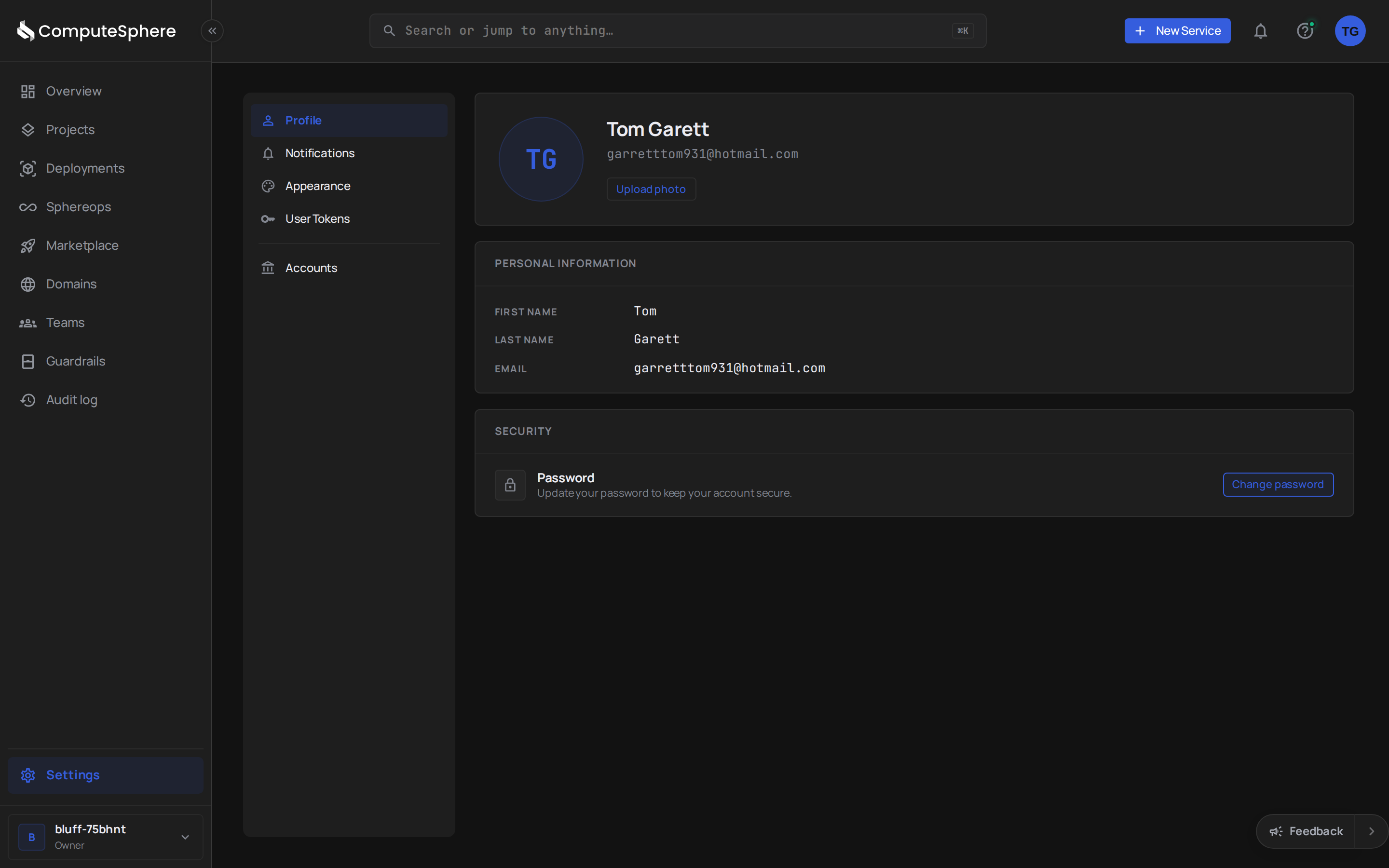Open Deployments in sidebar
Image resolution: width=1389 pixels, height=868 pixels.
coord(106,168)
